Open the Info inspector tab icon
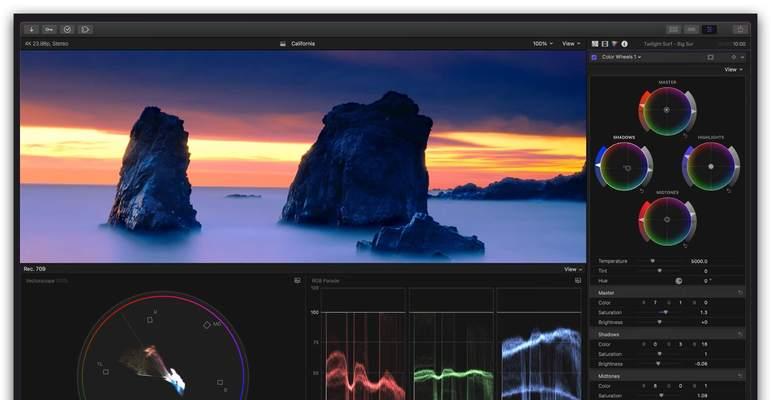771x400 pixels. (624, 44)
